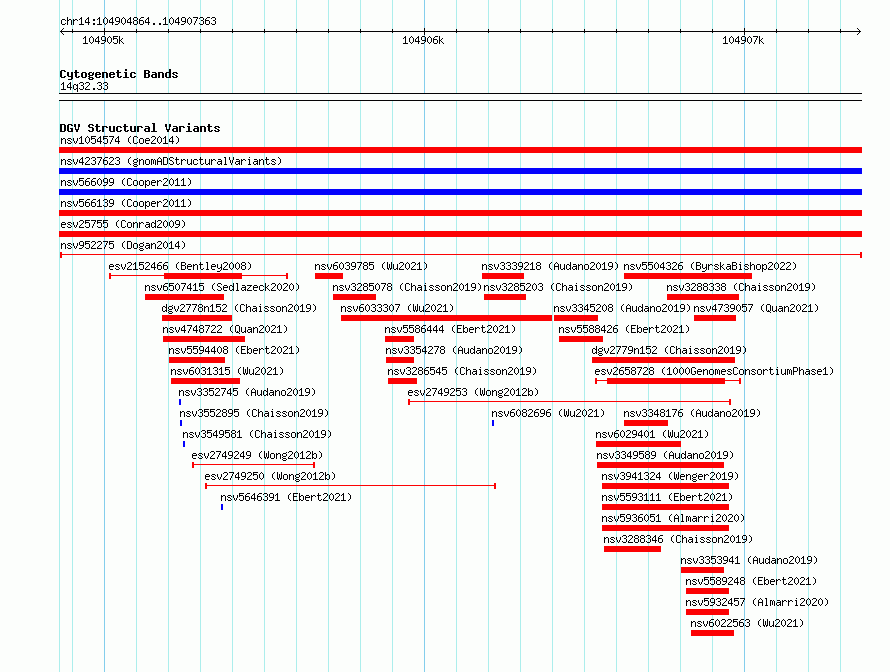This screenshot has height=672, width=890.
Task: Click the 104906k ruler position label
Action: pos(423,40)
